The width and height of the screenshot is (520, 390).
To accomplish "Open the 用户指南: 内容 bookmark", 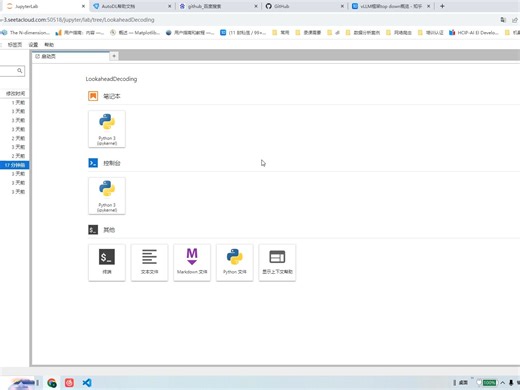I will (80, 33).
